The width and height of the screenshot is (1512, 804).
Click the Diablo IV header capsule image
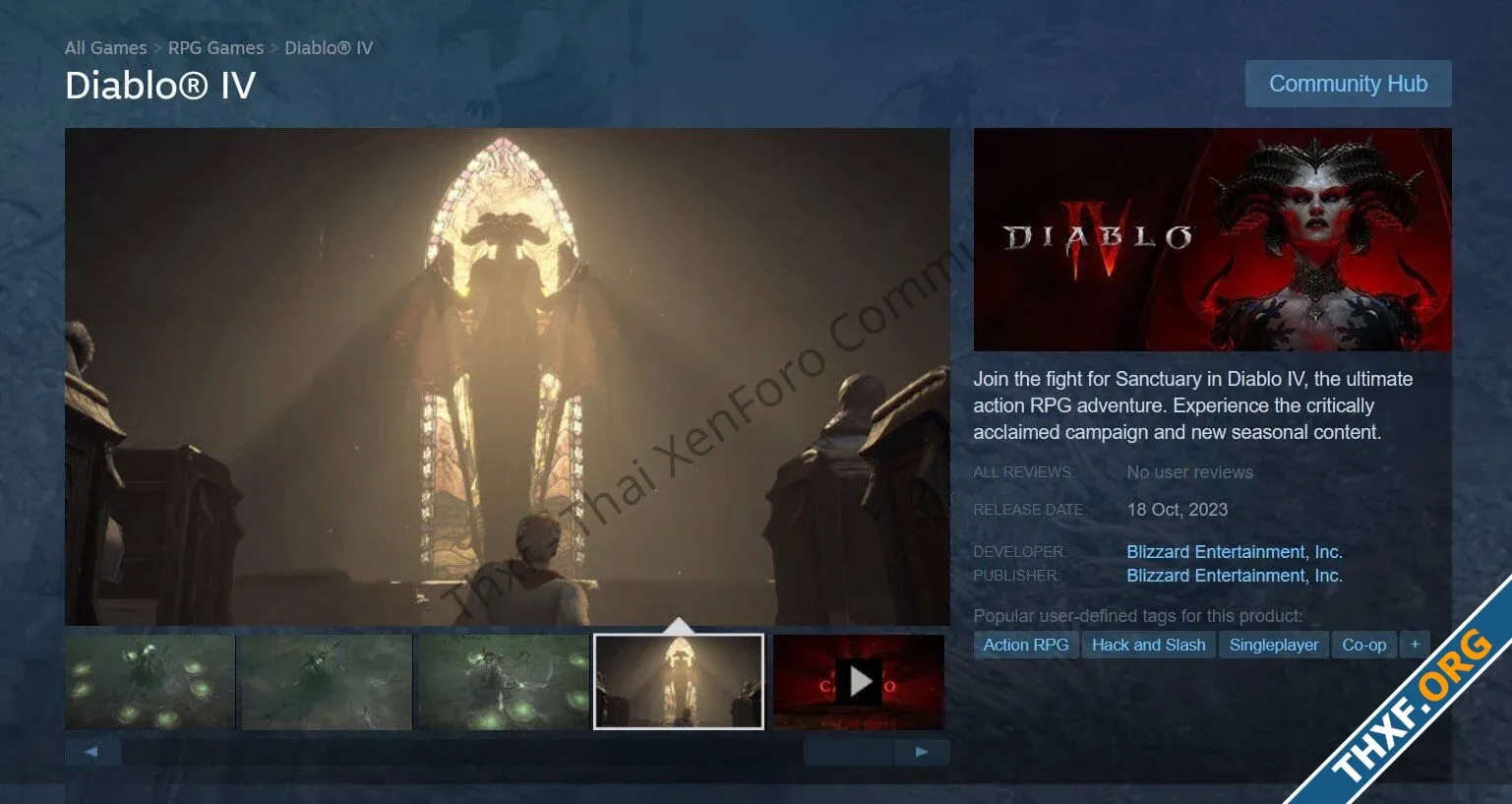click(x=1212, y=239)
